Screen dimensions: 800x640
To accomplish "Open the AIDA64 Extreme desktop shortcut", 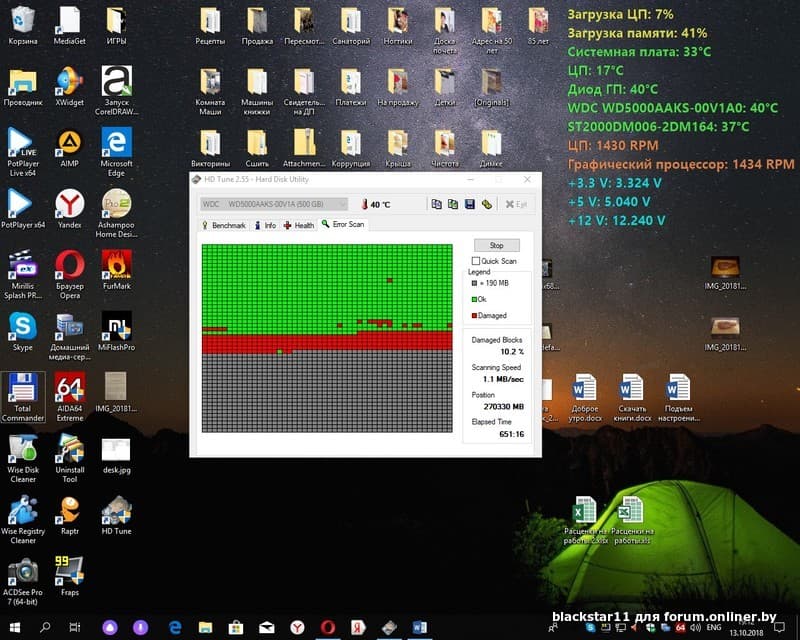I will click(x=70, y=390).
